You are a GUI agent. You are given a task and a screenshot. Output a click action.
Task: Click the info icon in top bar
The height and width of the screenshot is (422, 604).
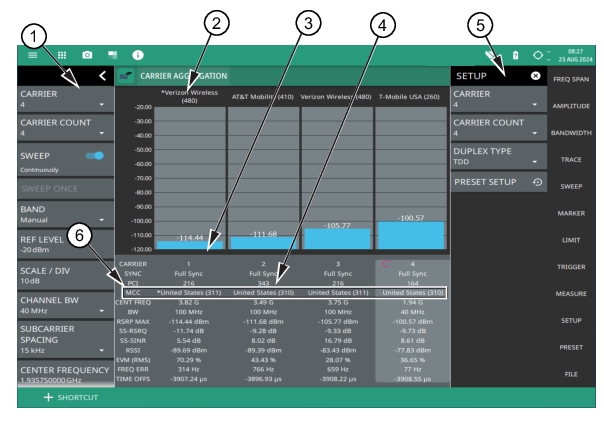(138, 53)
